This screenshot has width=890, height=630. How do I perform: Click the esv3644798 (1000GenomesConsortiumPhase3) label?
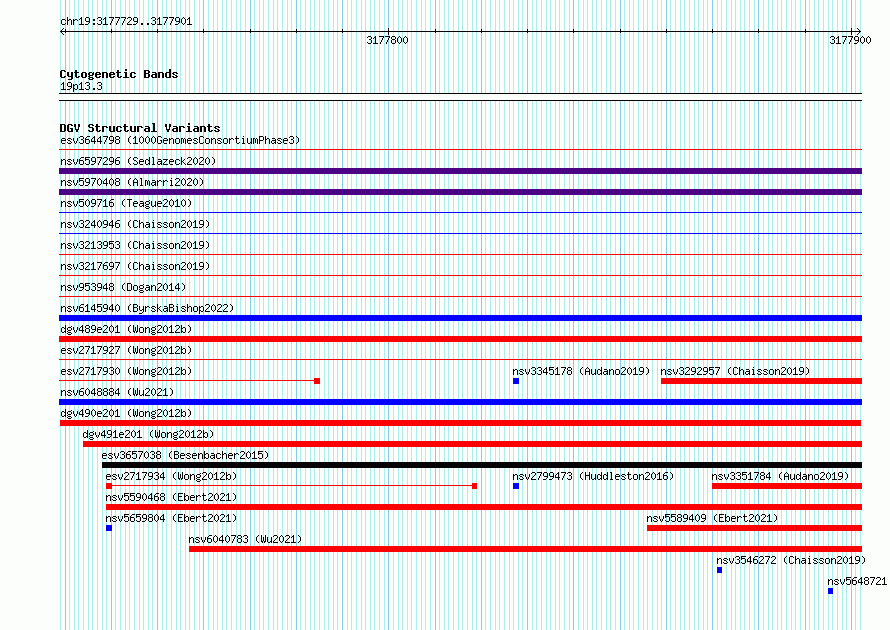pos(180,140)
